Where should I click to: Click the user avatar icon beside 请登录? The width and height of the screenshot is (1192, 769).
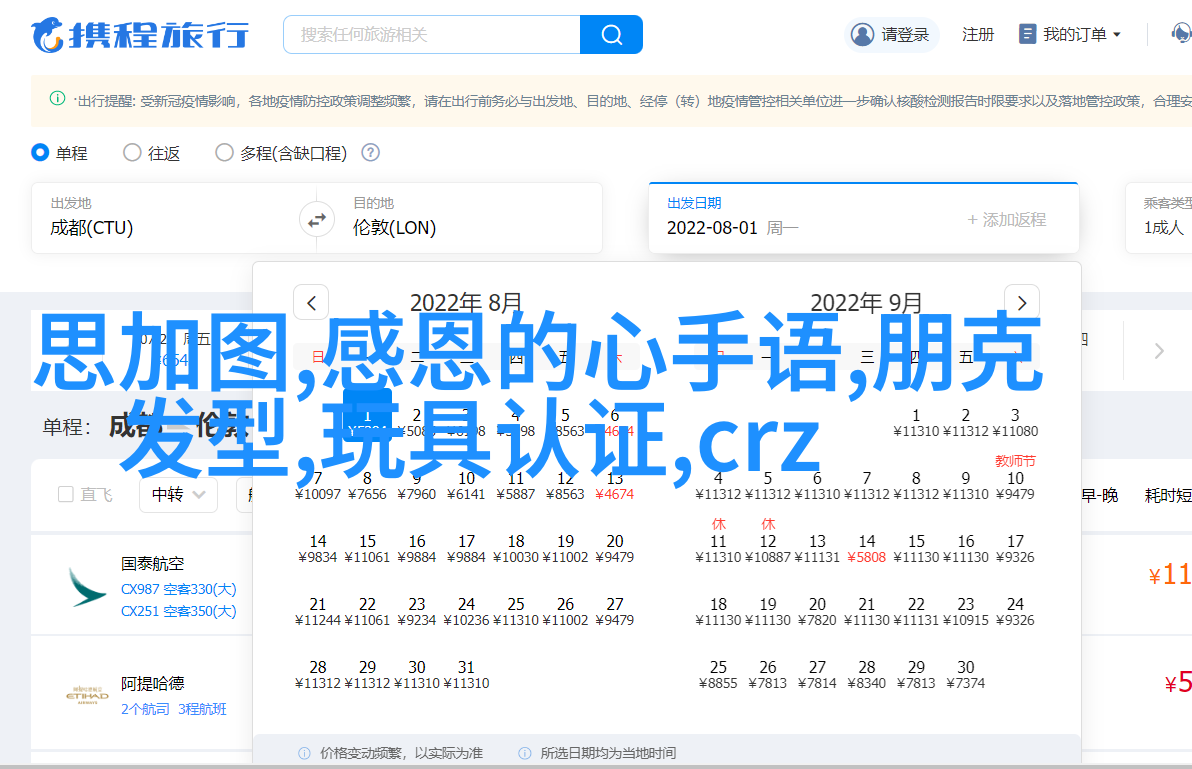coord(862,34)
